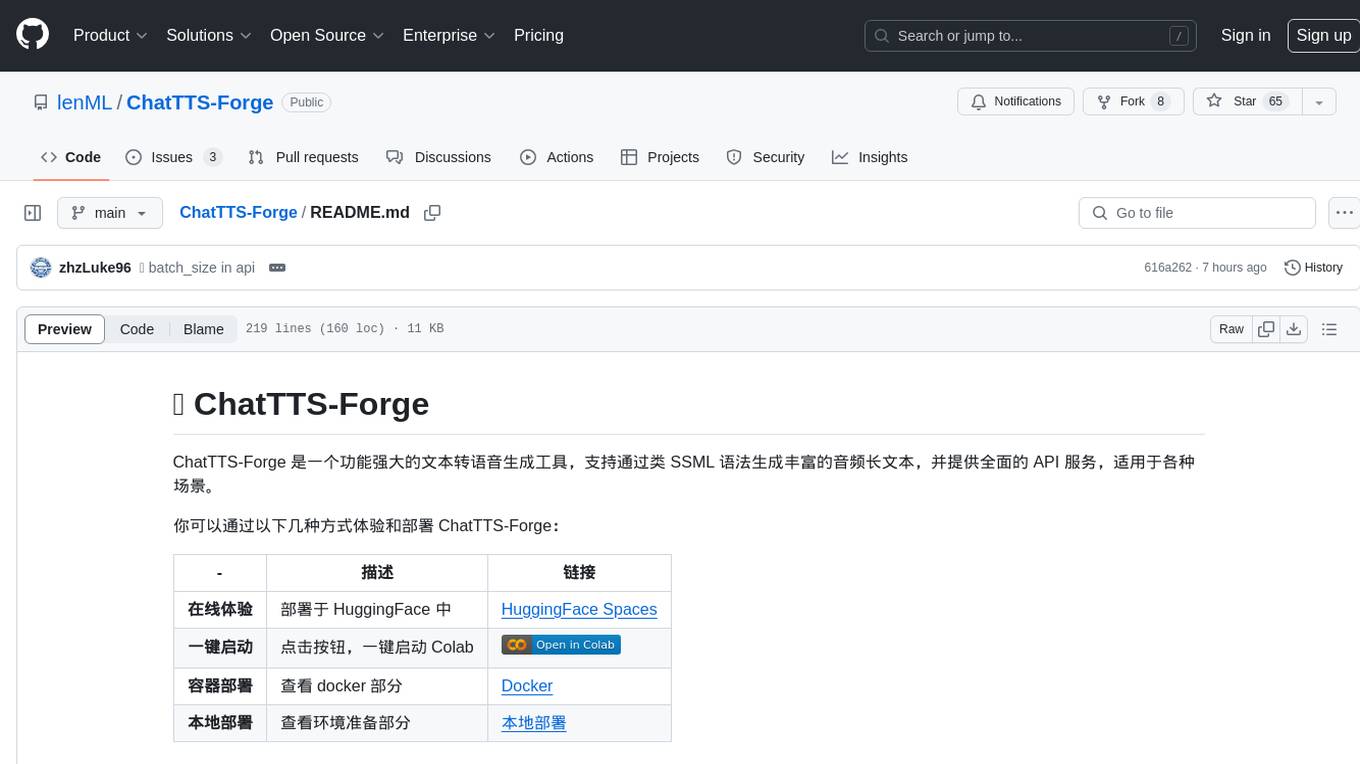Open zhzLuke96 author avatar
This screenshot has height=764, width=1360.
pos(41,267)
